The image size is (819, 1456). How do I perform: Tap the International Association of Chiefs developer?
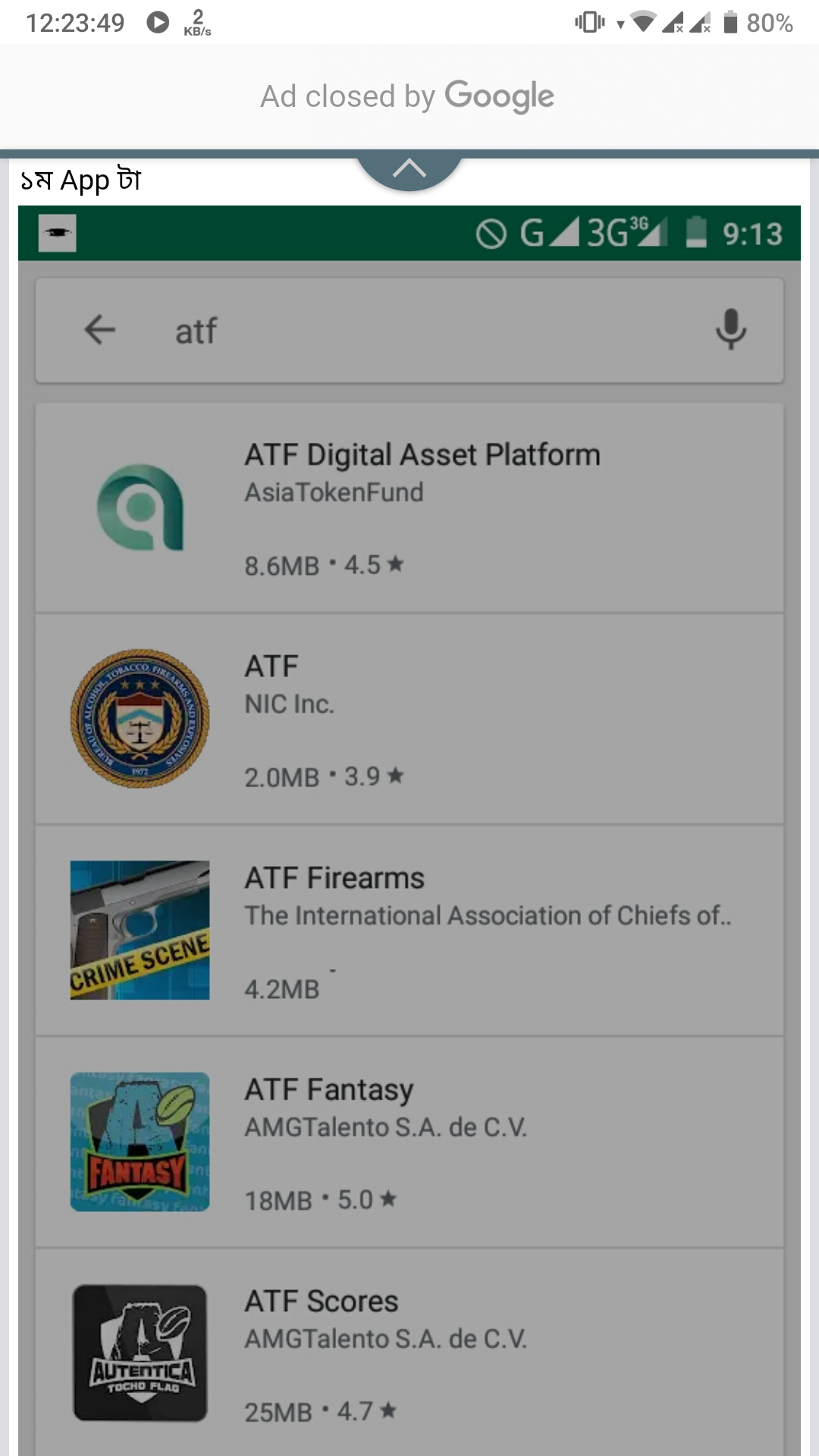coord(488,915)
